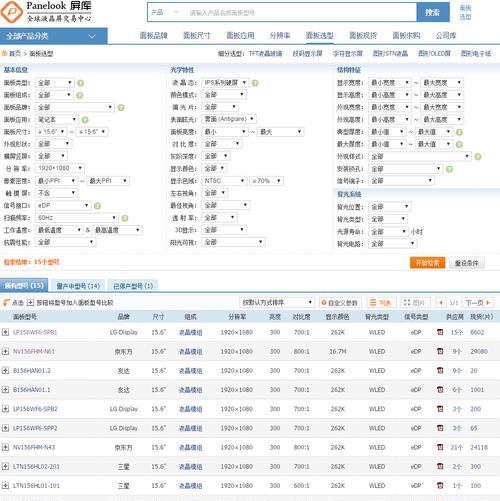Add LTN156HL02-201 to panel comparison
Viewport: 500px width, 501px height.
pyautogui.click(x=5, y=466)
